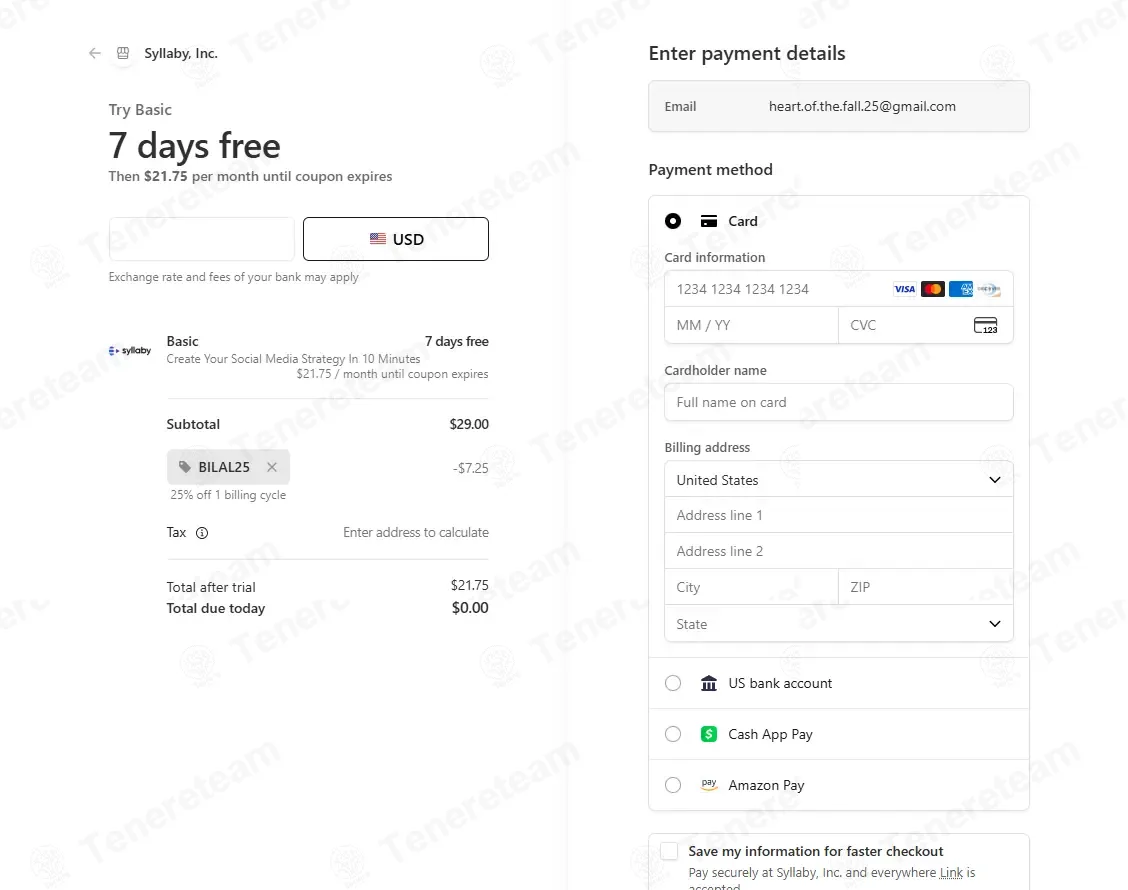
Task: Click the Tax info icon
Action: pyautogui.click(x=202, y=533)
